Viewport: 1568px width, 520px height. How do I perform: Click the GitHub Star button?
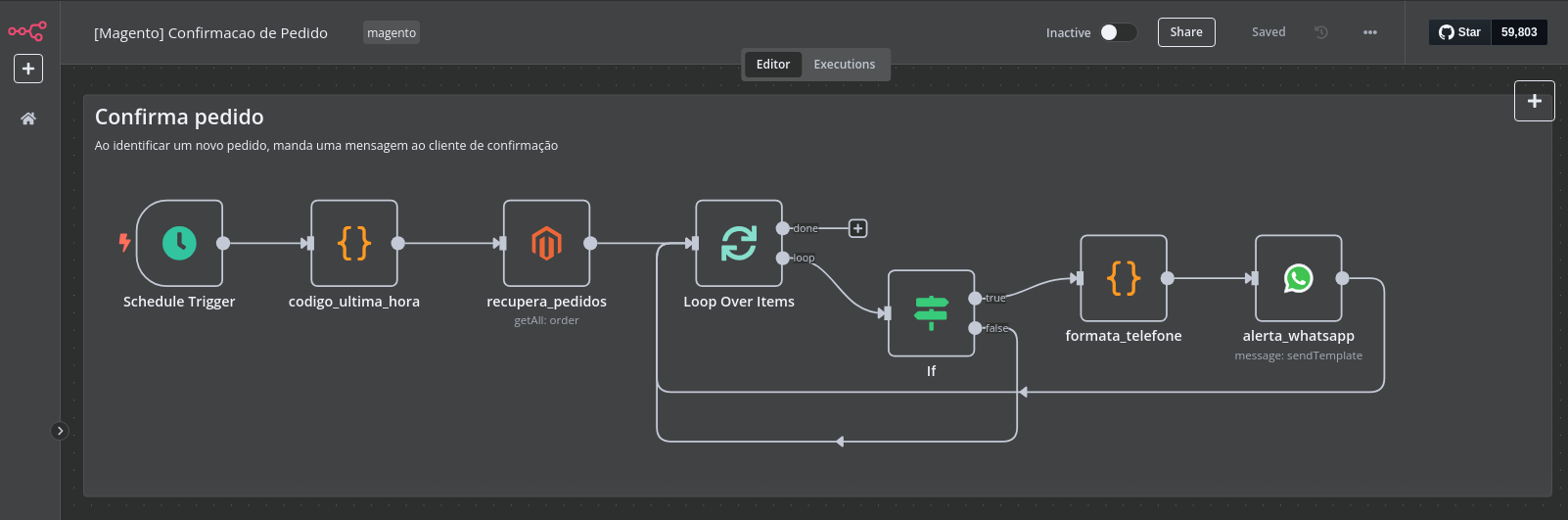tap(1459, 32)
